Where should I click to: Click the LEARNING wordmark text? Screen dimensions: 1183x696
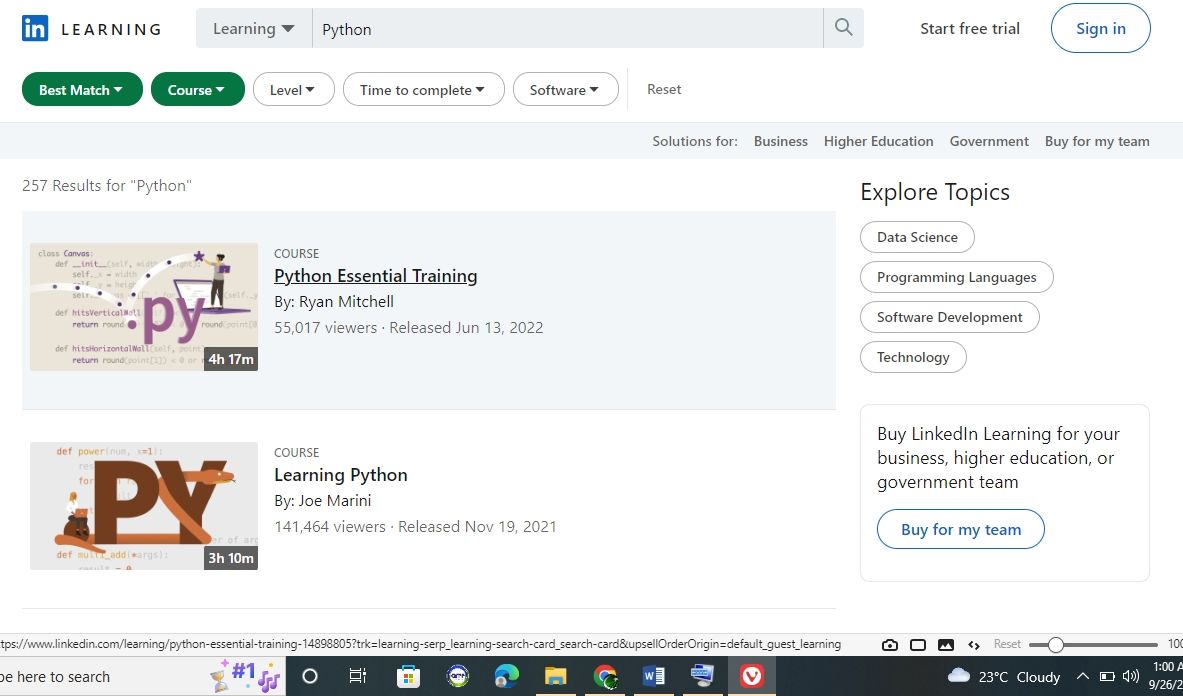tap(111, 29)
